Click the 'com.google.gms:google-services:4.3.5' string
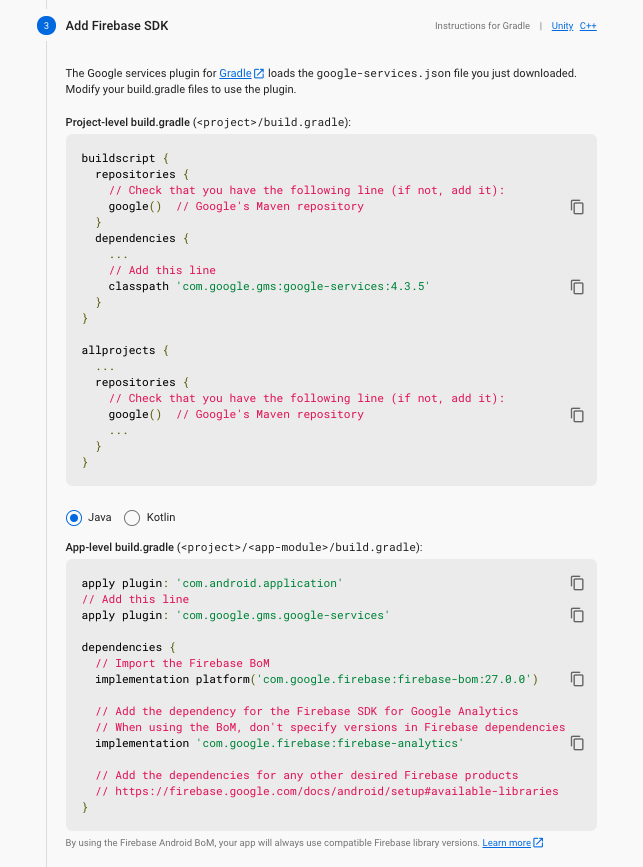Screen dimensions: 643x867 pyautogui.click(x=303, y=286)
